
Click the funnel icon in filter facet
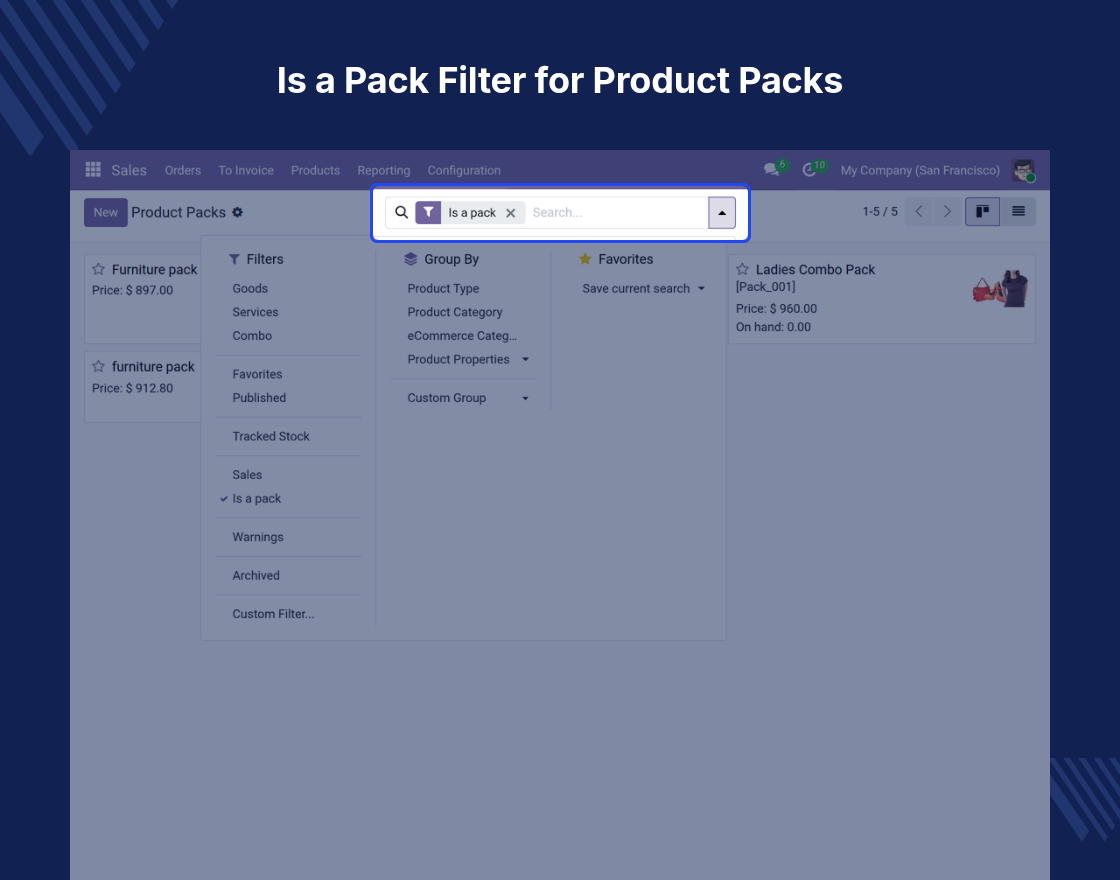click(428, 212)
